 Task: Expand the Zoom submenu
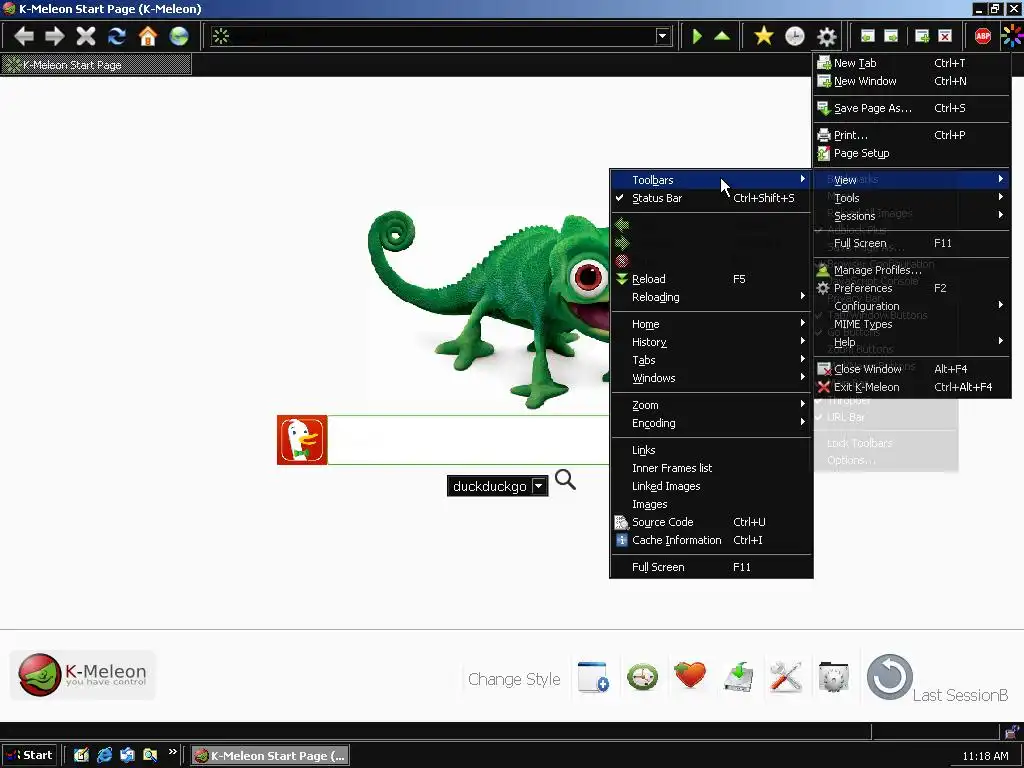click(712, 405)
